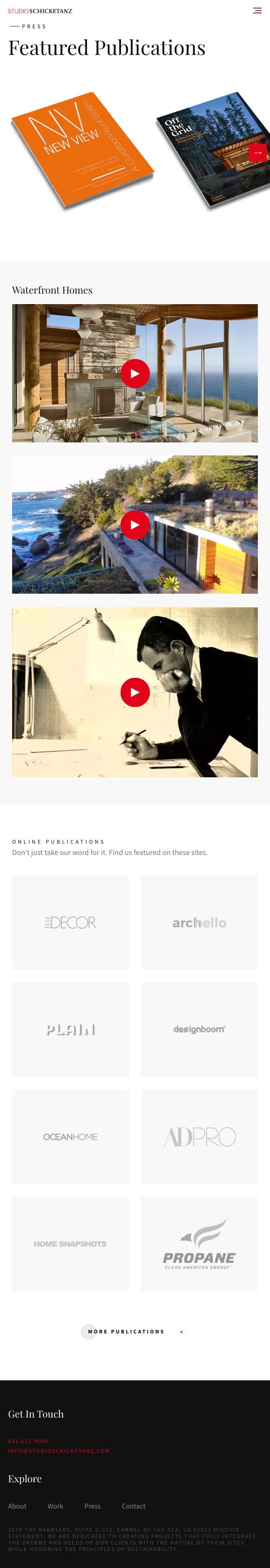Open the Propane Clean American Energy logo
Viewport: 270px width, 1568px height.
199,1244
